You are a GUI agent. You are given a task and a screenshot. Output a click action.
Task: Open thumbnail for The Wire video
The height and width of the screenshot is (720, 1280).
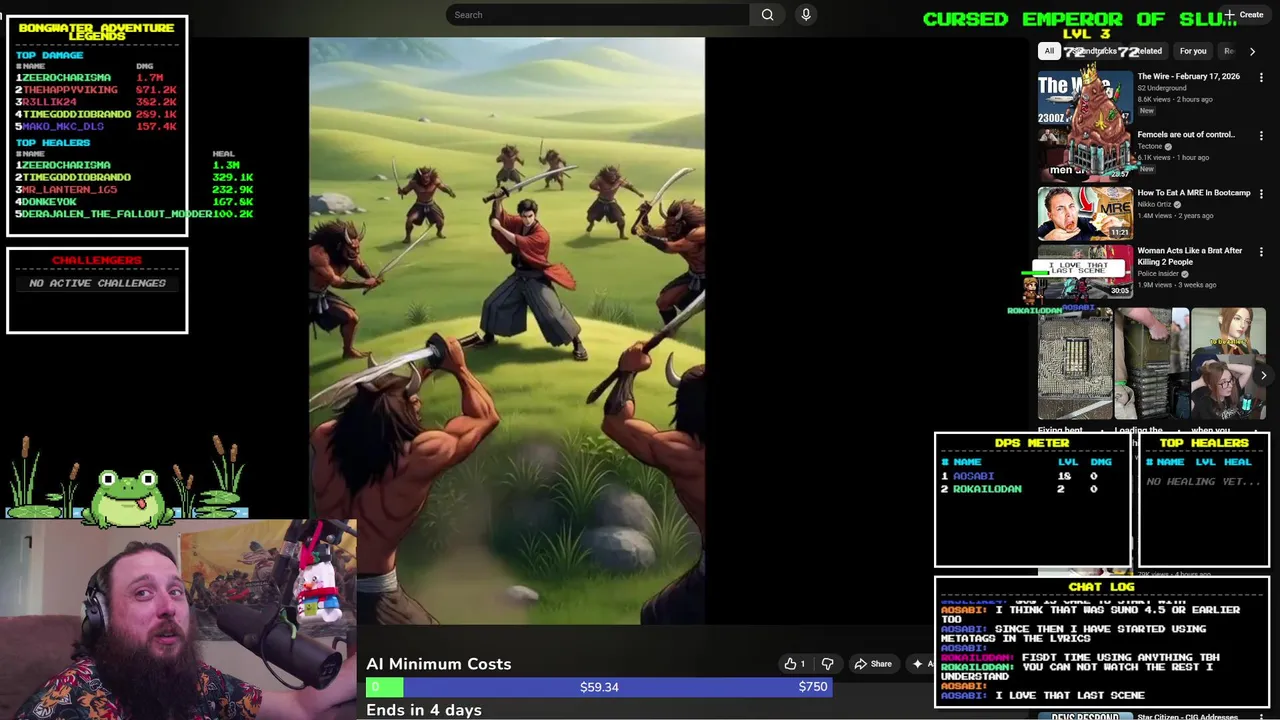coord(1085,97)
